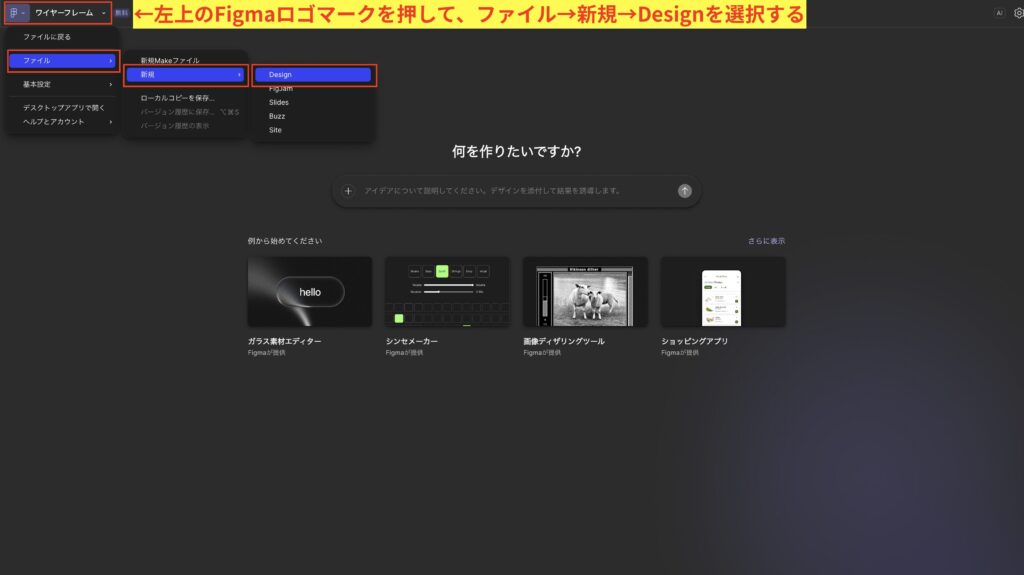Screen dimensions: 1024x575
Task: Select Slides from the submenu
Action: (x=279, y=102)
